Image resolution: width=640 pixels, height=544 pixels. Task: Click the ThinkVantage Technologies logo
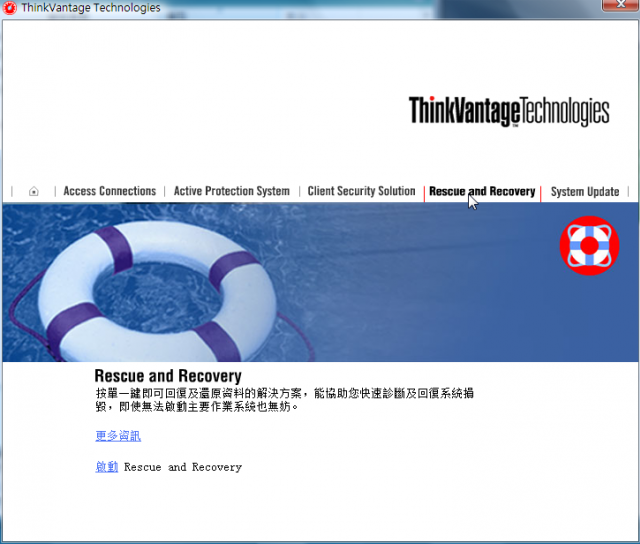509,111
